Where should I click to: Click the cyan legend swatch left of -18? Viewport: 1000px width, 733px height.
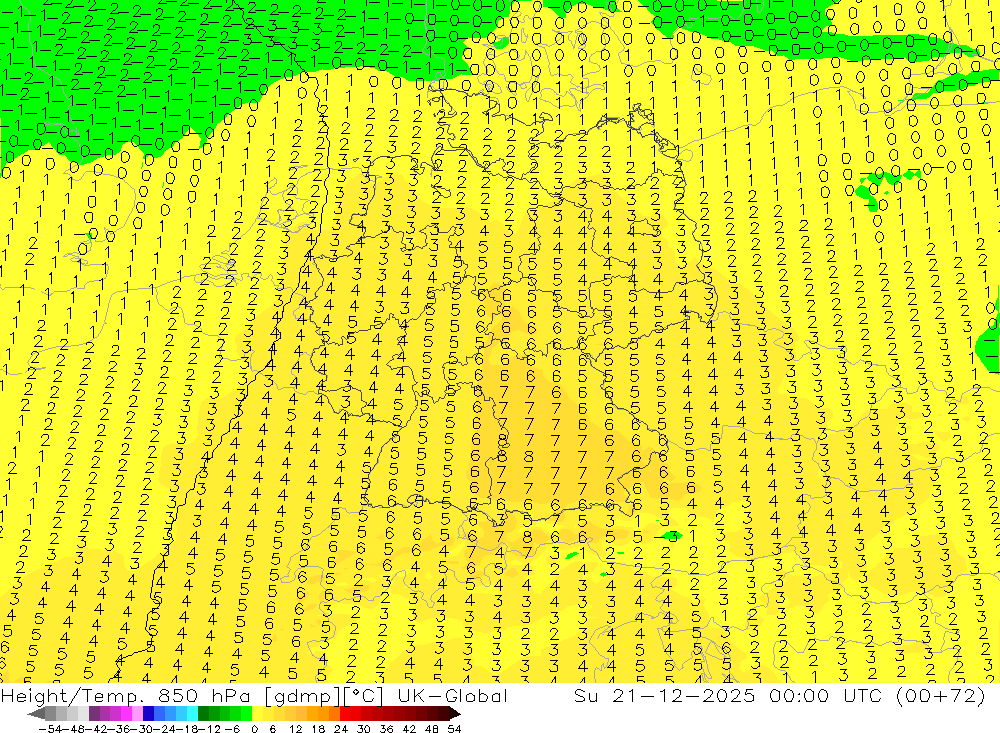tap(192, 714)
